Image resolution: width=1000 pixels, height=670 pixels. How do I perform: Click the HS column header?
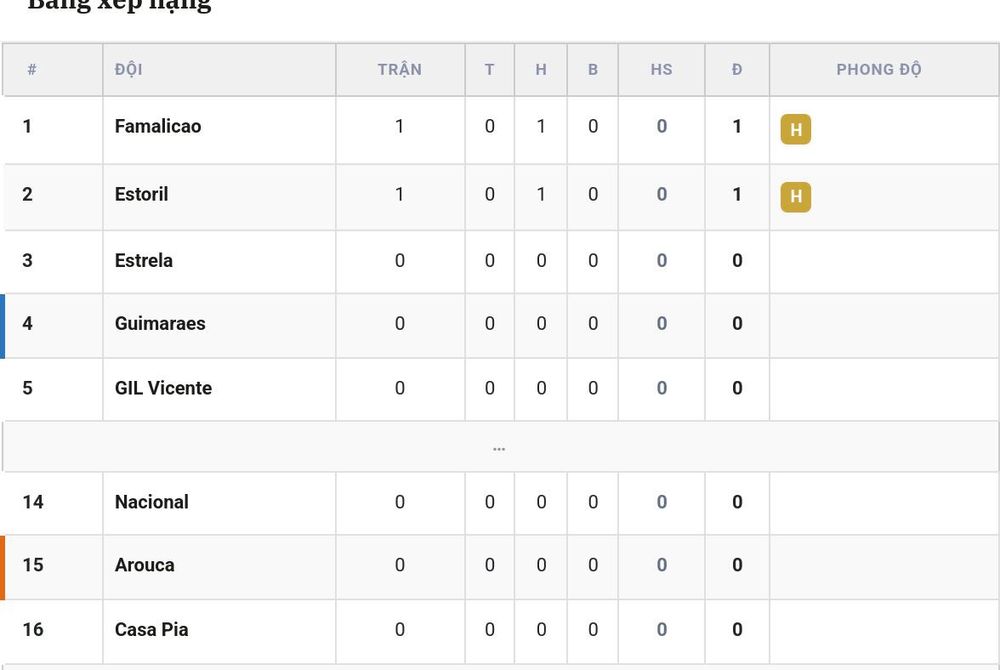point(661,69)
